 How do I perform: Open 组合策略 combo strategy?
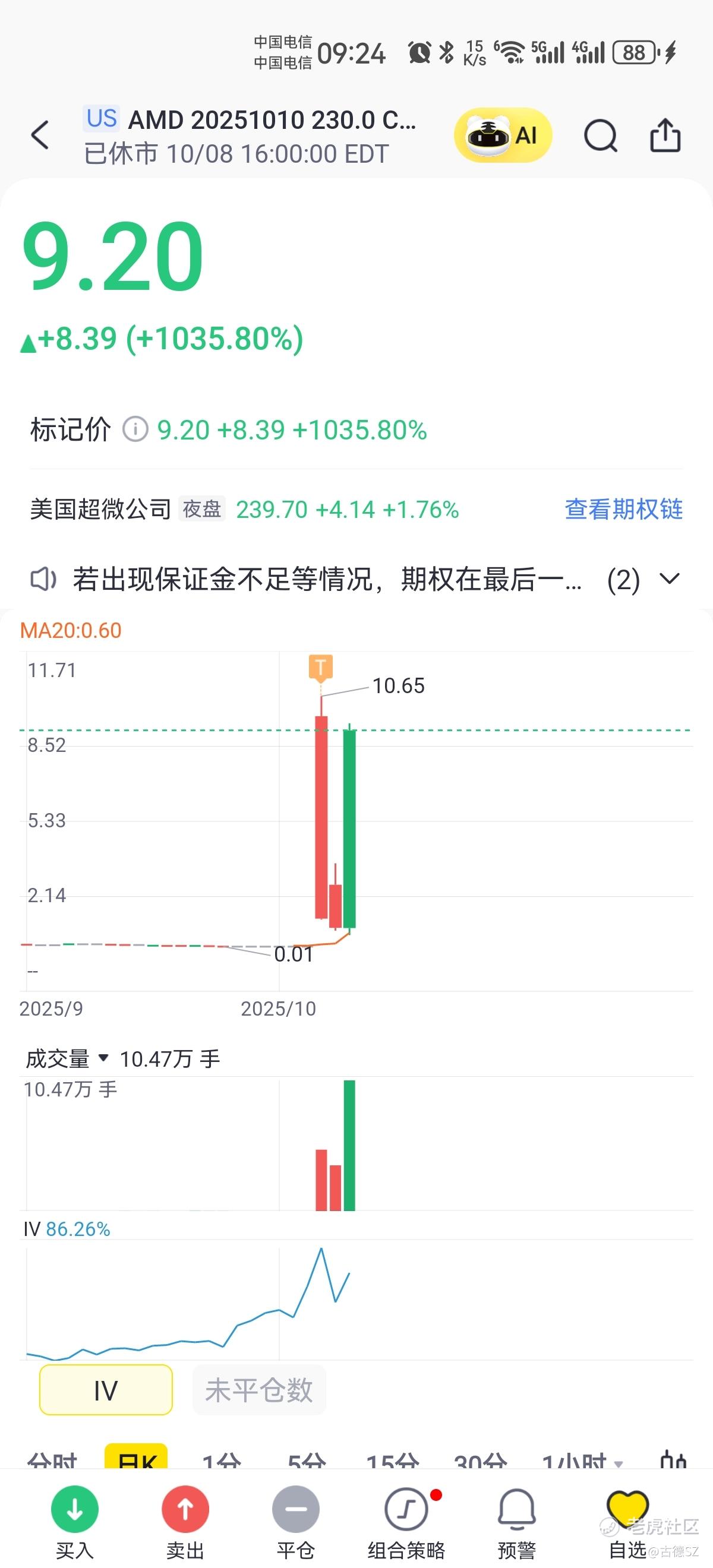pyautogui.click(x=406, y=1509)
